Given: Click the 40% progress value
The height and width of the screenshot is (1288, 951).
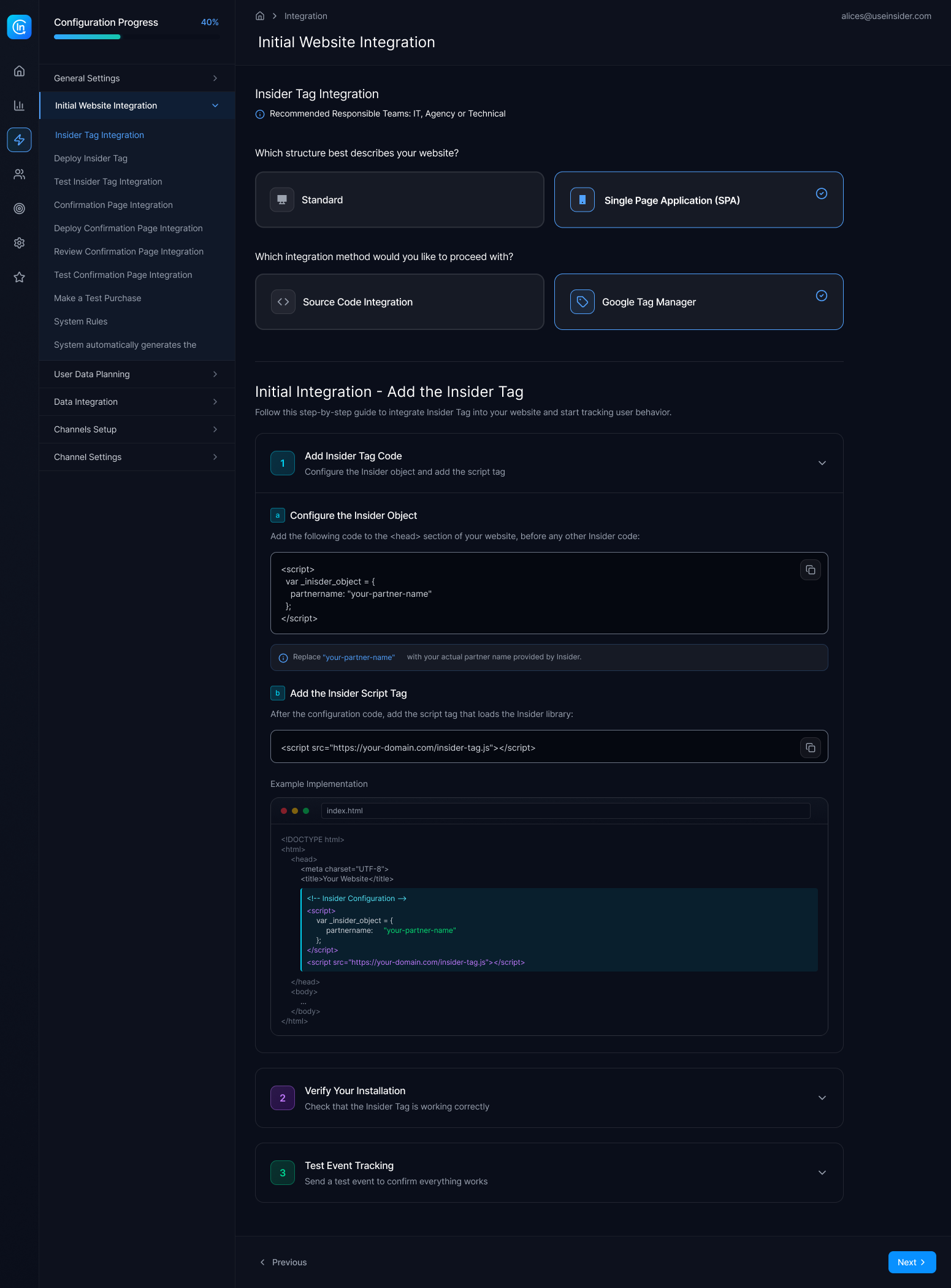Looking at the screenshot, I should click(x=210, y=22).
